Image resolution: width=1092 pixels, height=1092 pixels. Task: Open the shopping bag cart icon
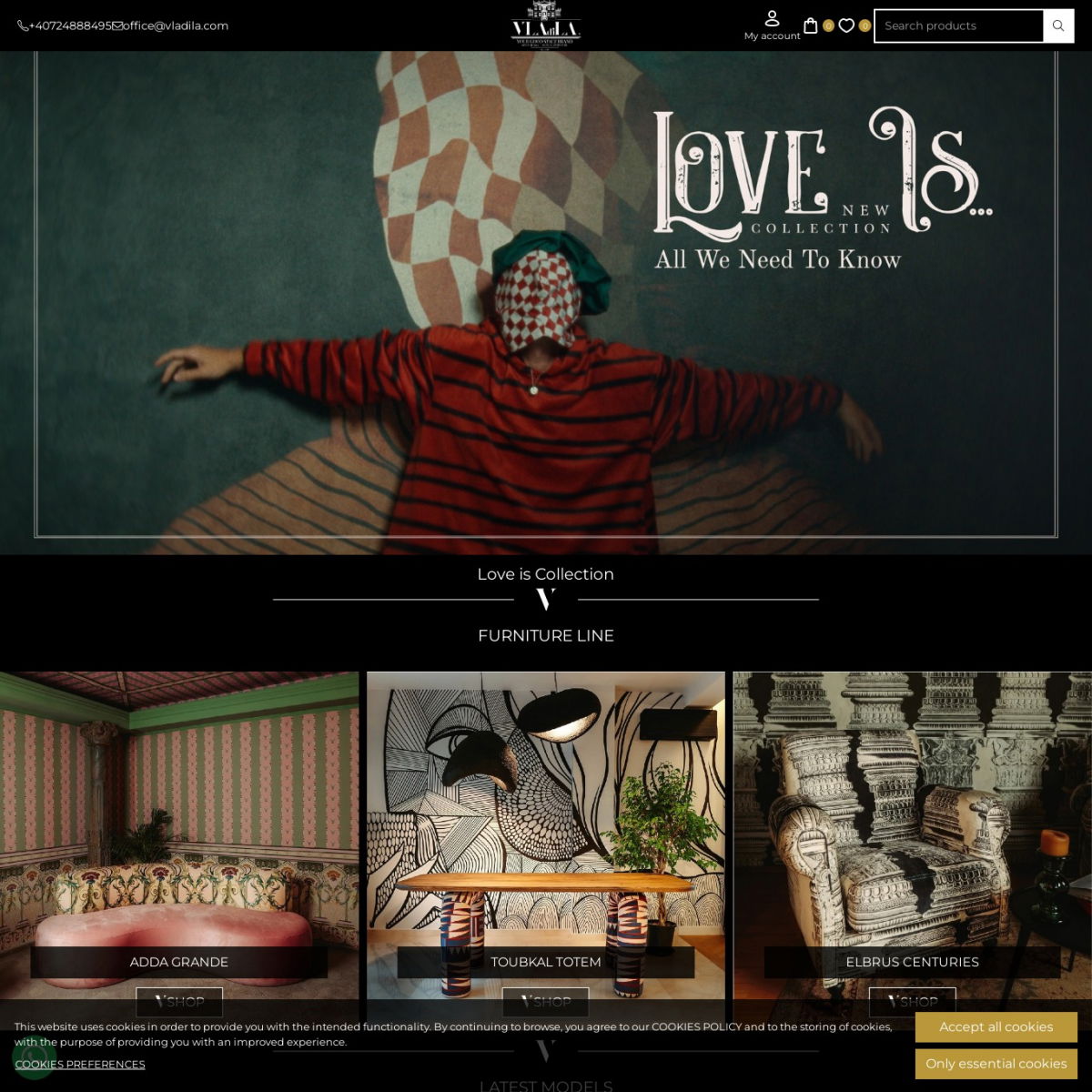810,25
